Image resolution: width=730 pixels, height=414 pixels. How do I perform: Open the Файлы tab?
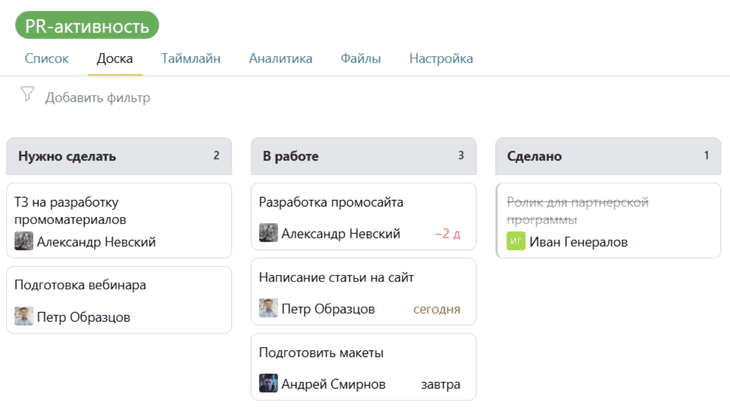coord(360,59)
